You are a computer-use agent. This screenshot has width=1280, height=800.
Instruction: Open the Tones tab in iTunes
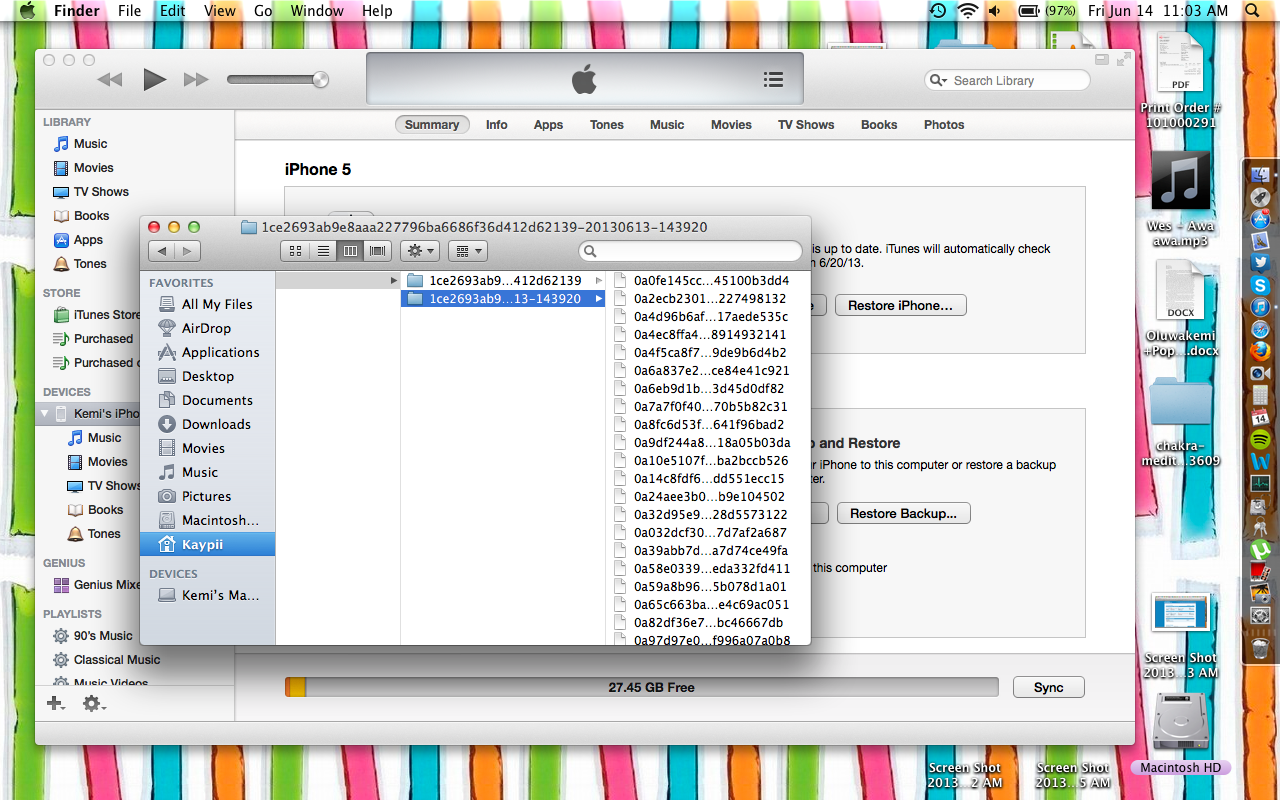607,125
